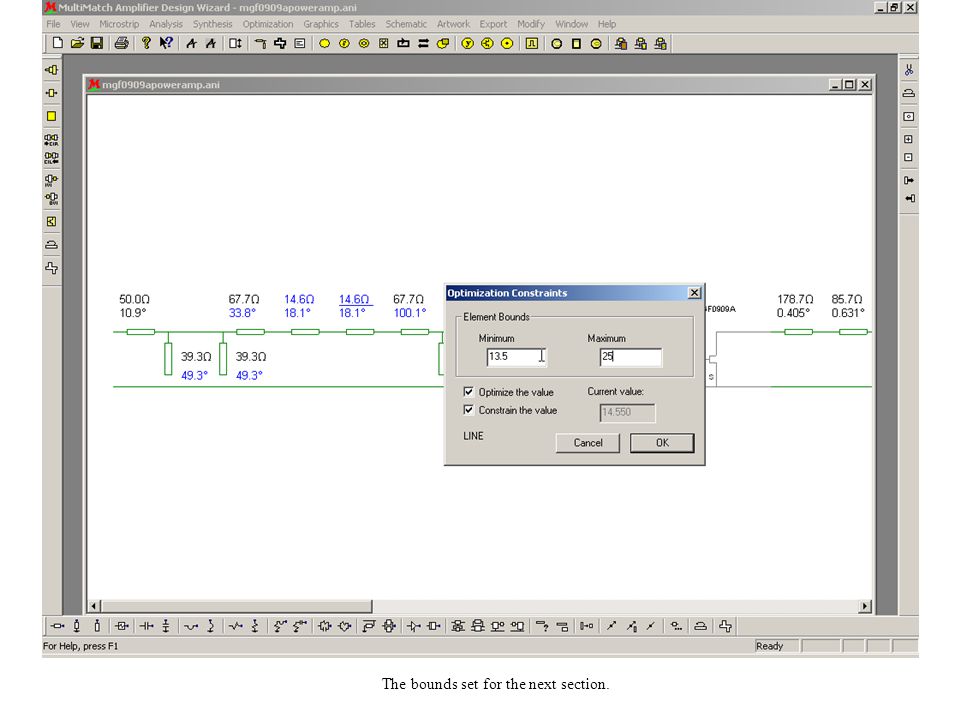960x720 pixels.
Task: Select the underlined 14.6Ω line value
Action: point(354,299)
